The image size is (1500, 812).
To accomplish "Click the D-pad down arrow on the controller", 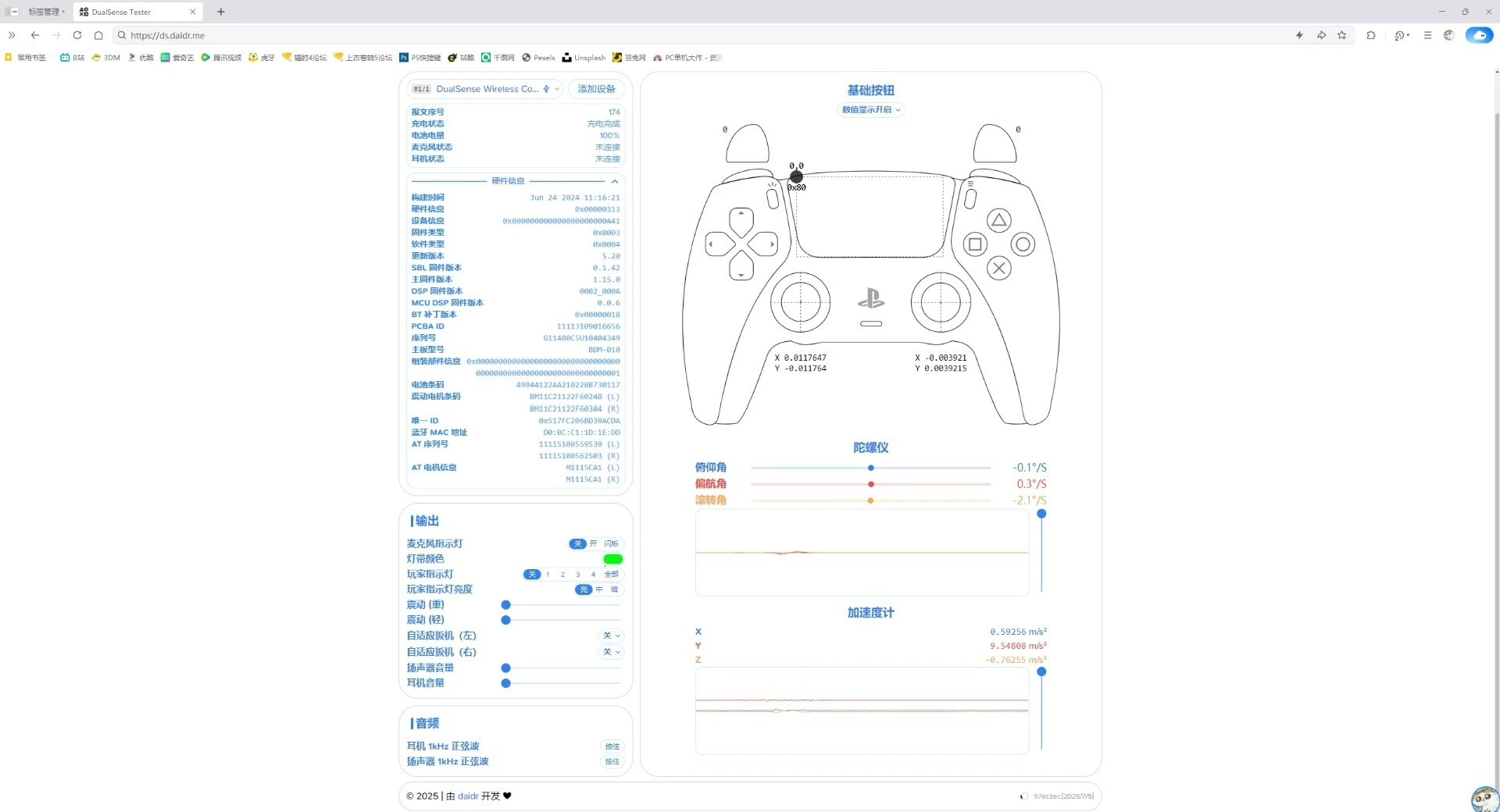I will tap(741, 267).
